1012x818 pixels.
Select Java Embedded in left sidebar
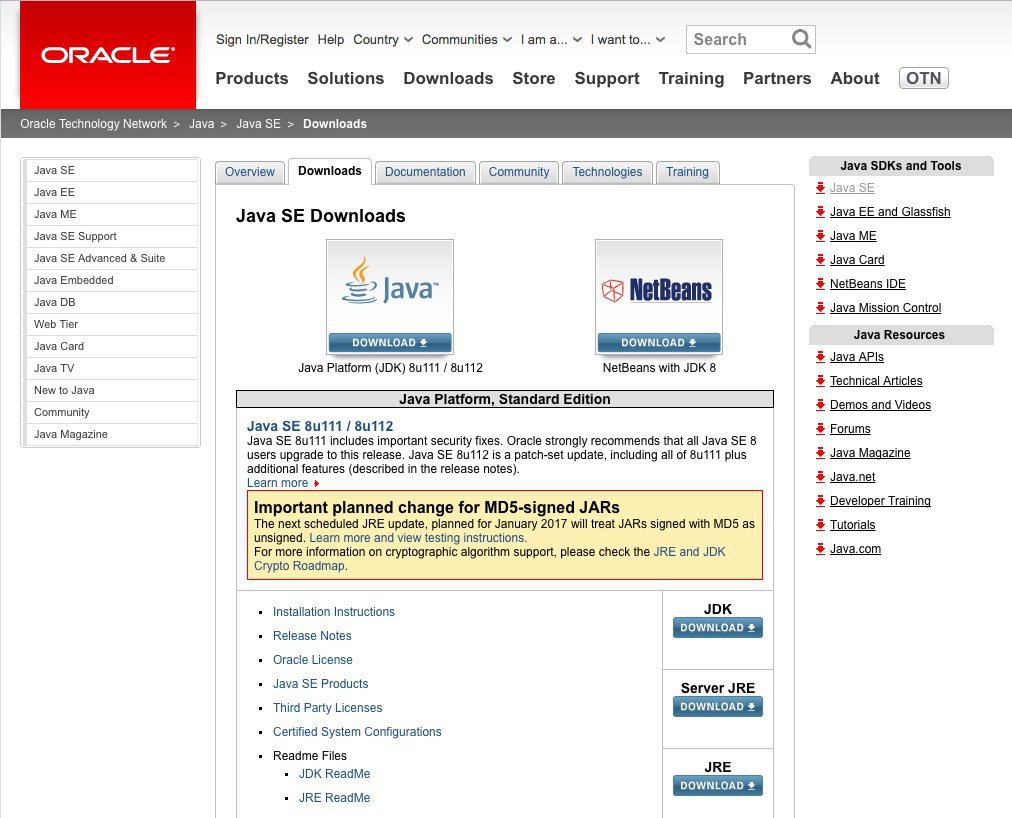(111, 280)
